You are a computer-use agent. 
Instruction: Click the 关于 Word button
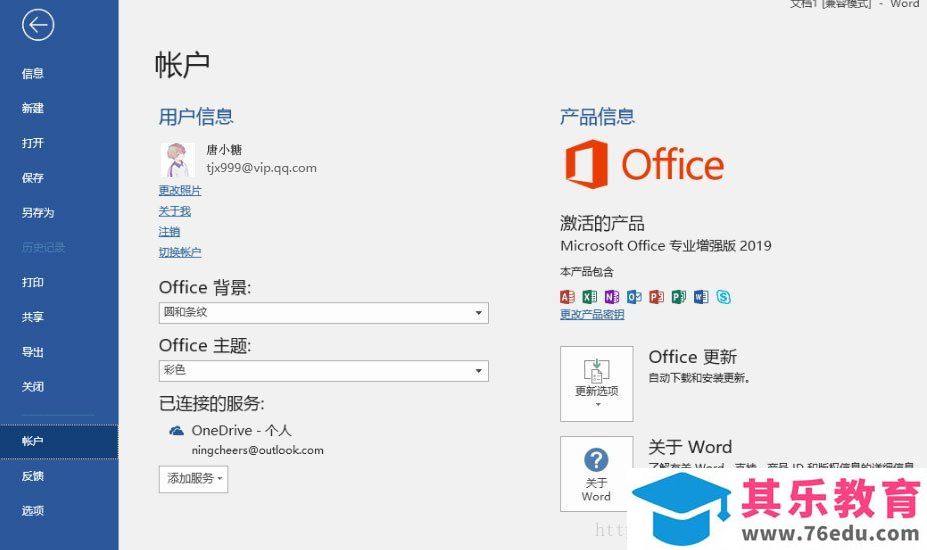click(x=597, y=474)
